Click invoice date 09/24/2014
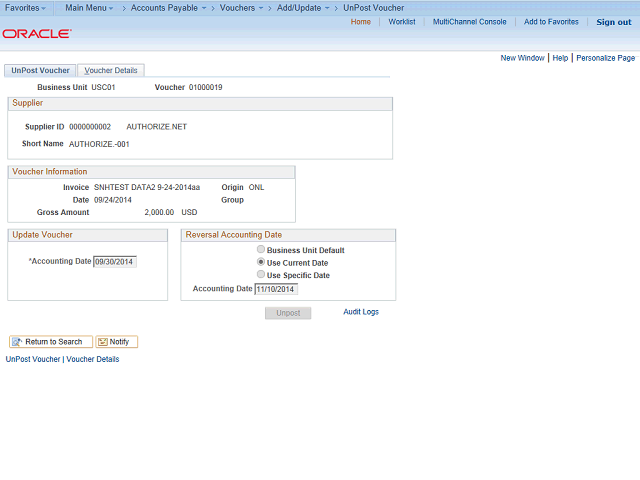This screenshot has height=480, width=640. point(113,200)
